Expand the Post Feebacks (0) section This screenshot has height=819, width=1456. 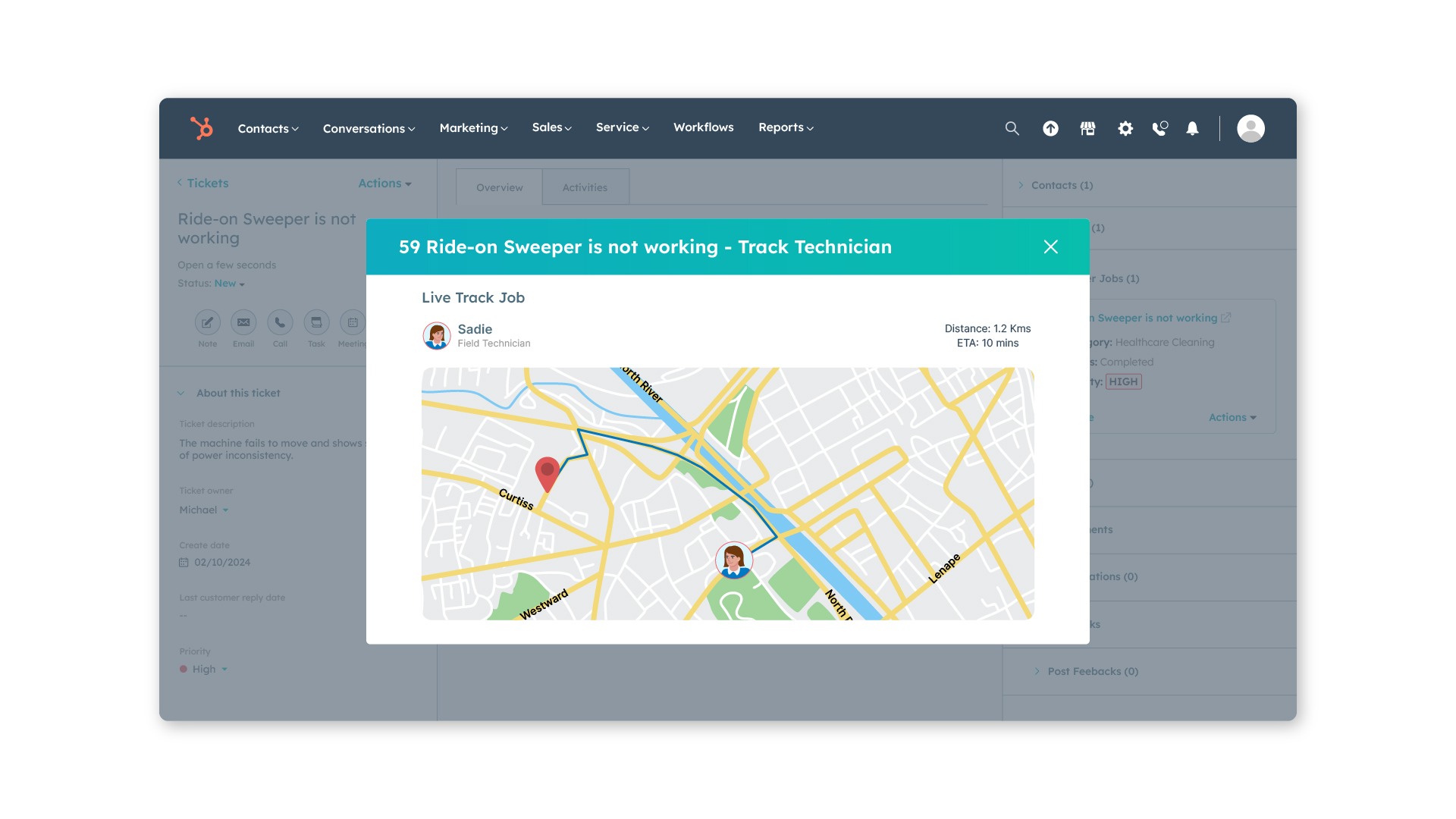click(1086, 671)
